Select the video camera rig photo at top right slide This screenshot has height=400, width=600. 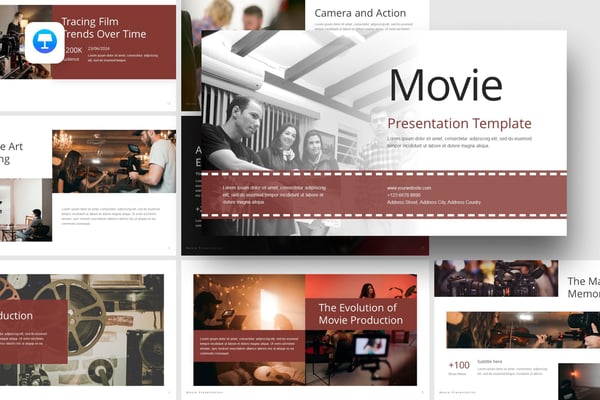[x=496, y=278]
